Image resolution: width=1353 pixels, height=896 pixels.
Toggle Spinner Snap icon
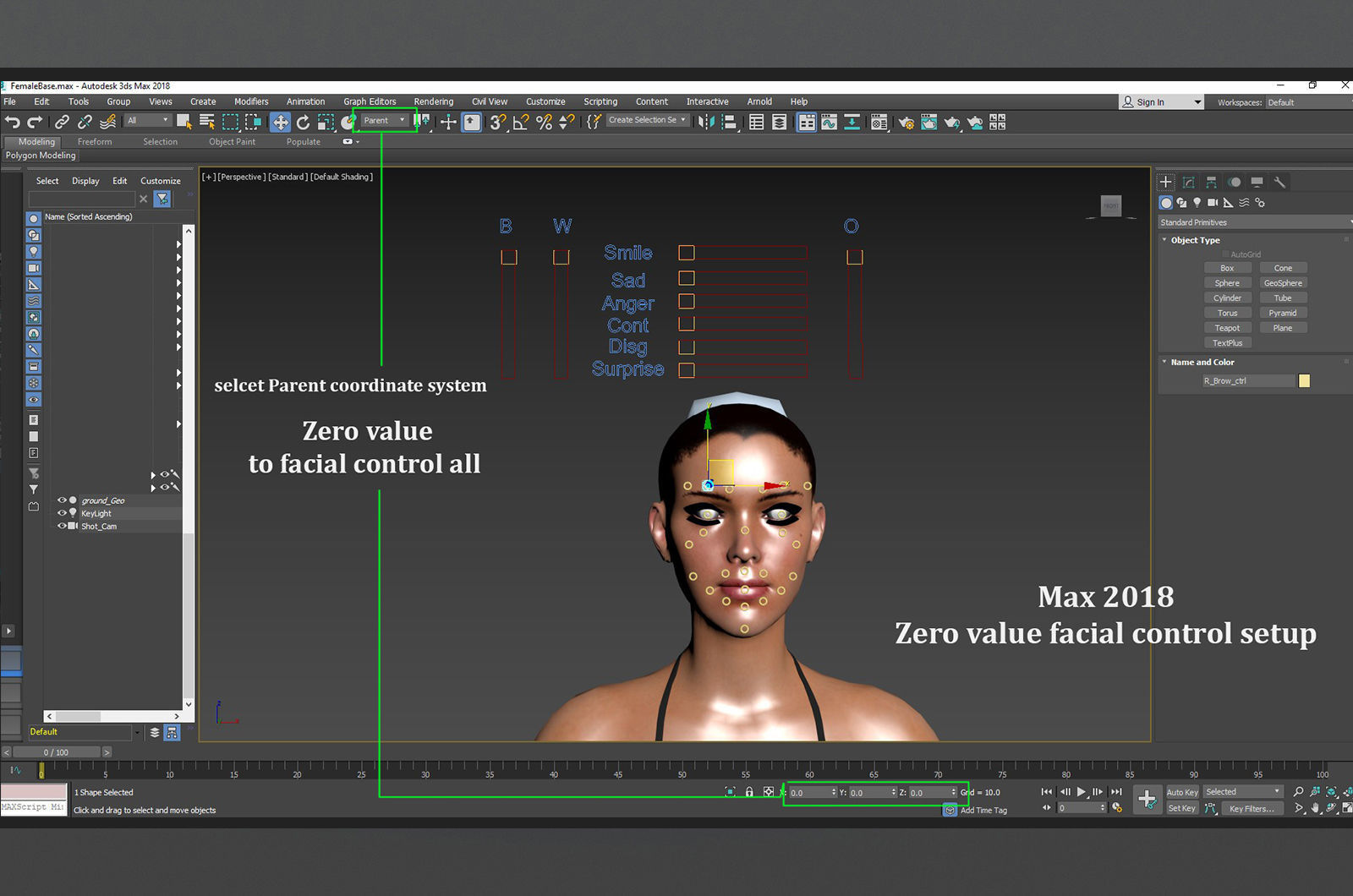tap(567, 122)
